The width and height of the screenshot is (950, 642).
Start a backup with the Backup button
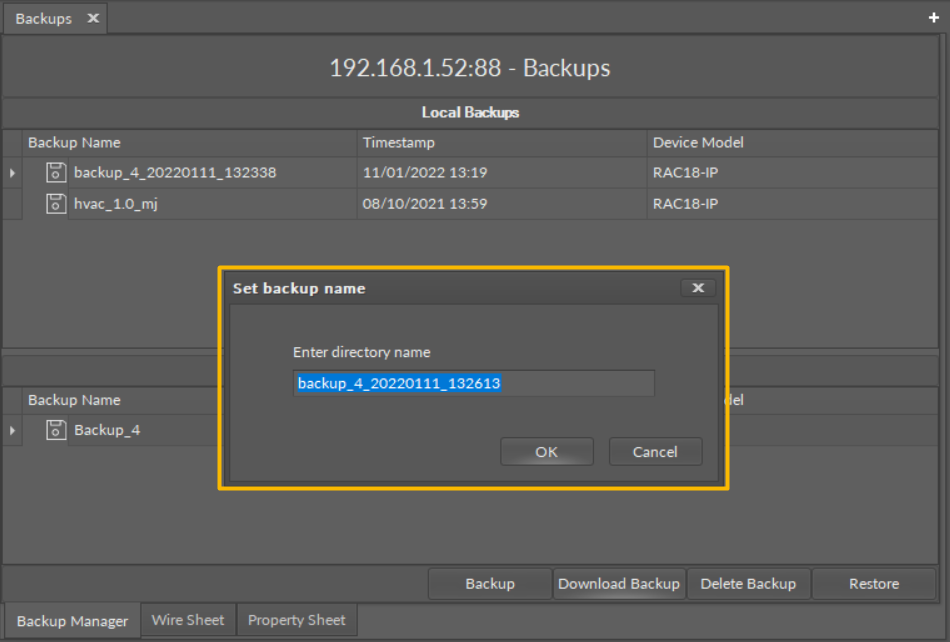(x=489, y=583)
